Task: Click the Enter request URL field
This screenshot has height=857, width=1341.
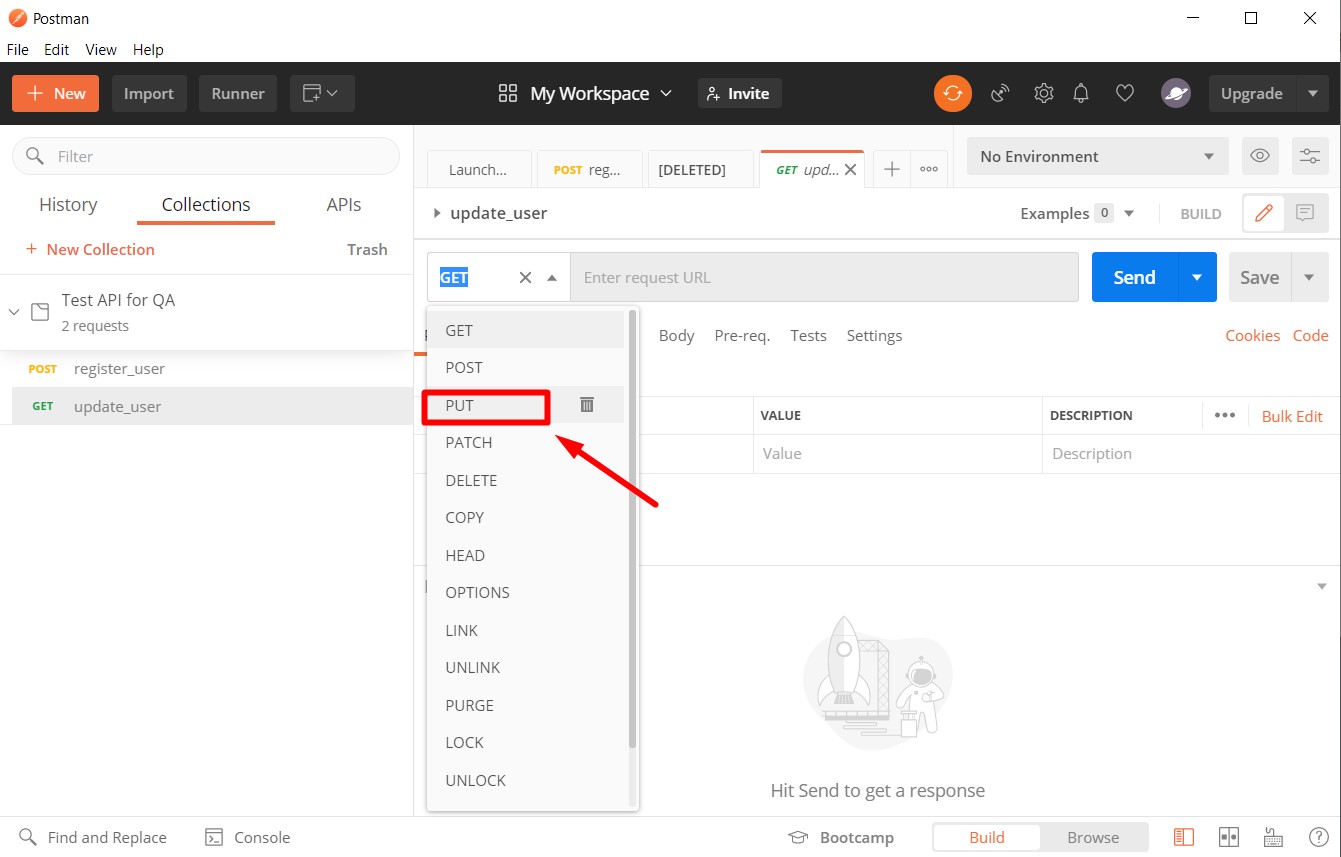Action: pos(823,277)
